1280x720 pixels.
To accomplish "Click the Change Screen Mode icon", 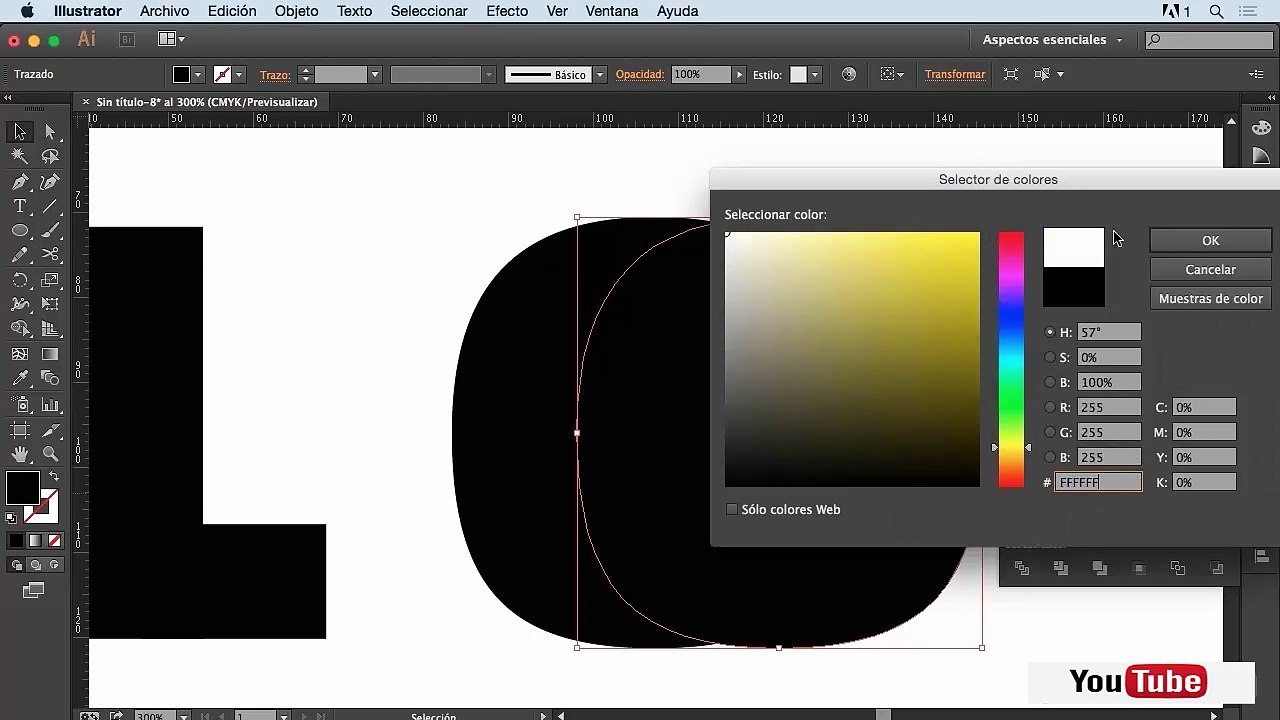I will tap(33, 591).
